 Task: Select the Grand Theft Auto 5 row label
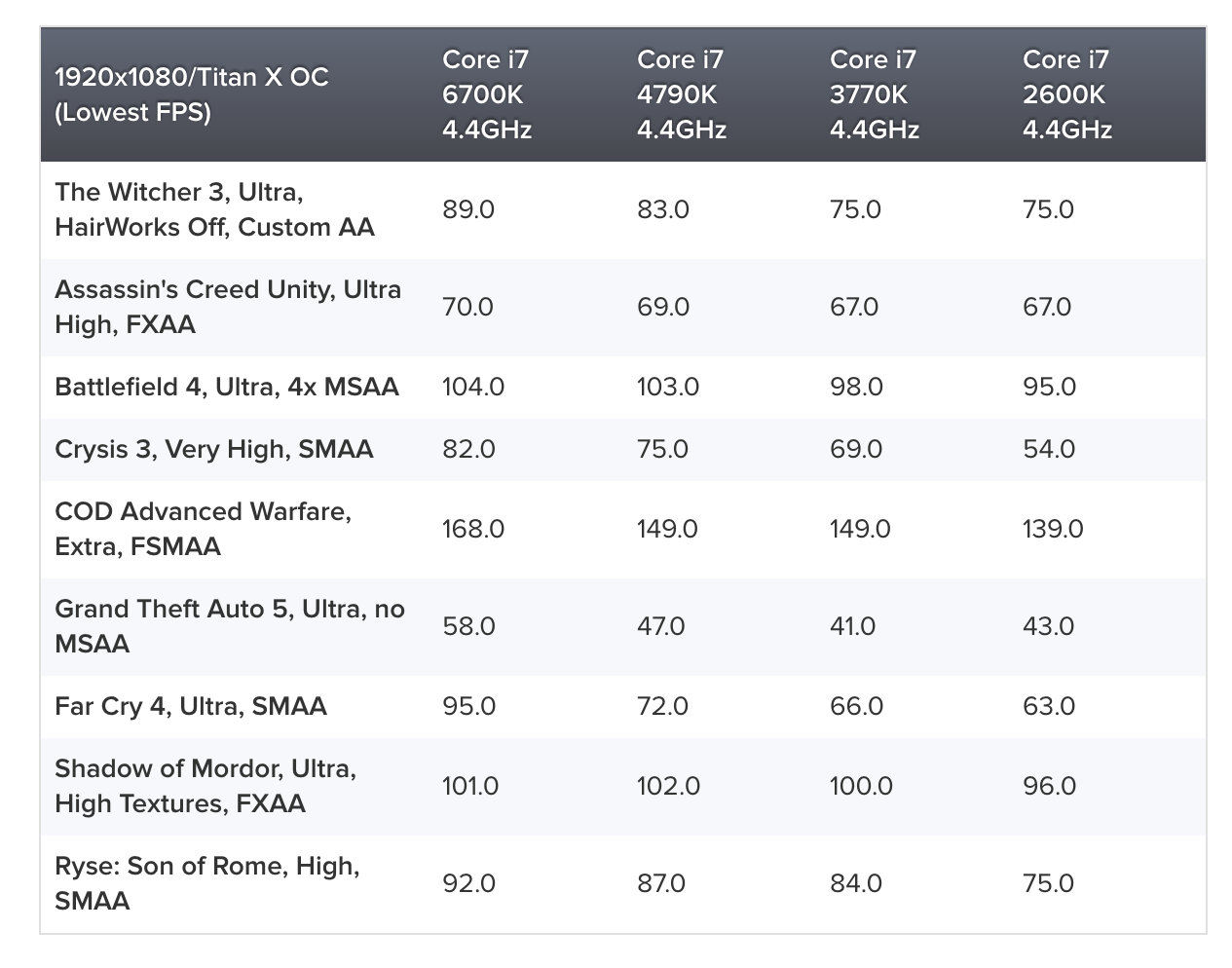(x=230, y=626)
